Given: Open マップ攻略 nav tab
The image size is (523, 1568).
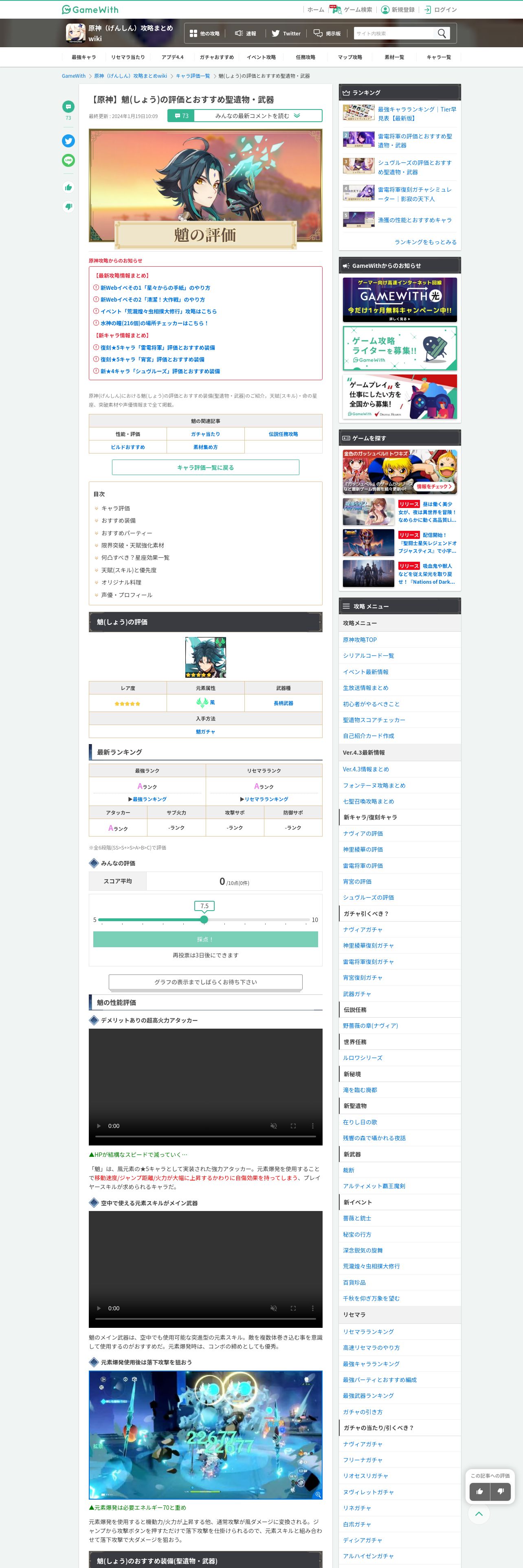Looking at the screenshot, I should (x=350, y=57).
